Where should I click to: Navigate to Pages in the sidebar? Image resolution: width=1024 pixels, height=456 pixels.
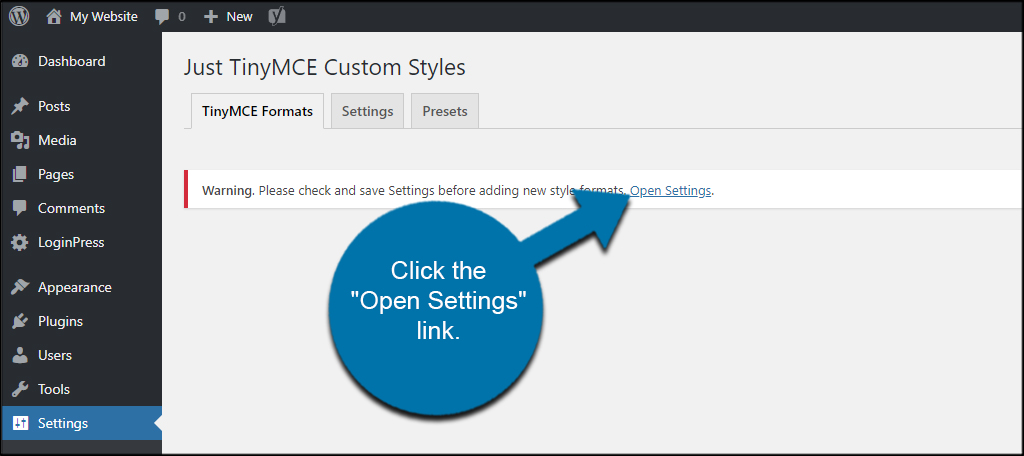81,174
